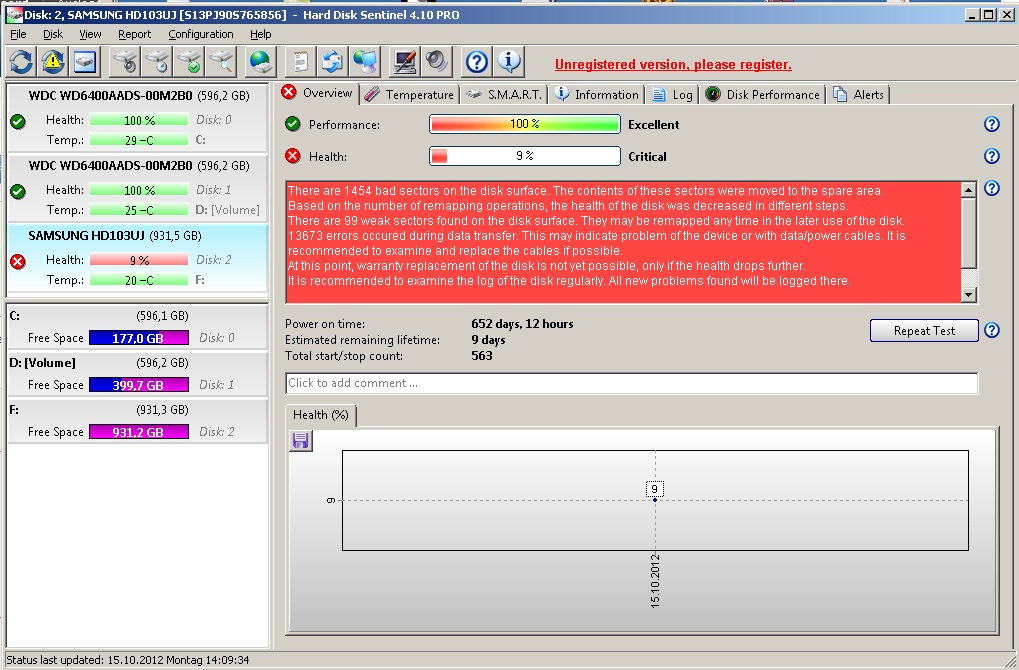The image size is (1019, 670).
Task: Click the disk with stethoscope toolbar icon
Action: click(125, 62)
